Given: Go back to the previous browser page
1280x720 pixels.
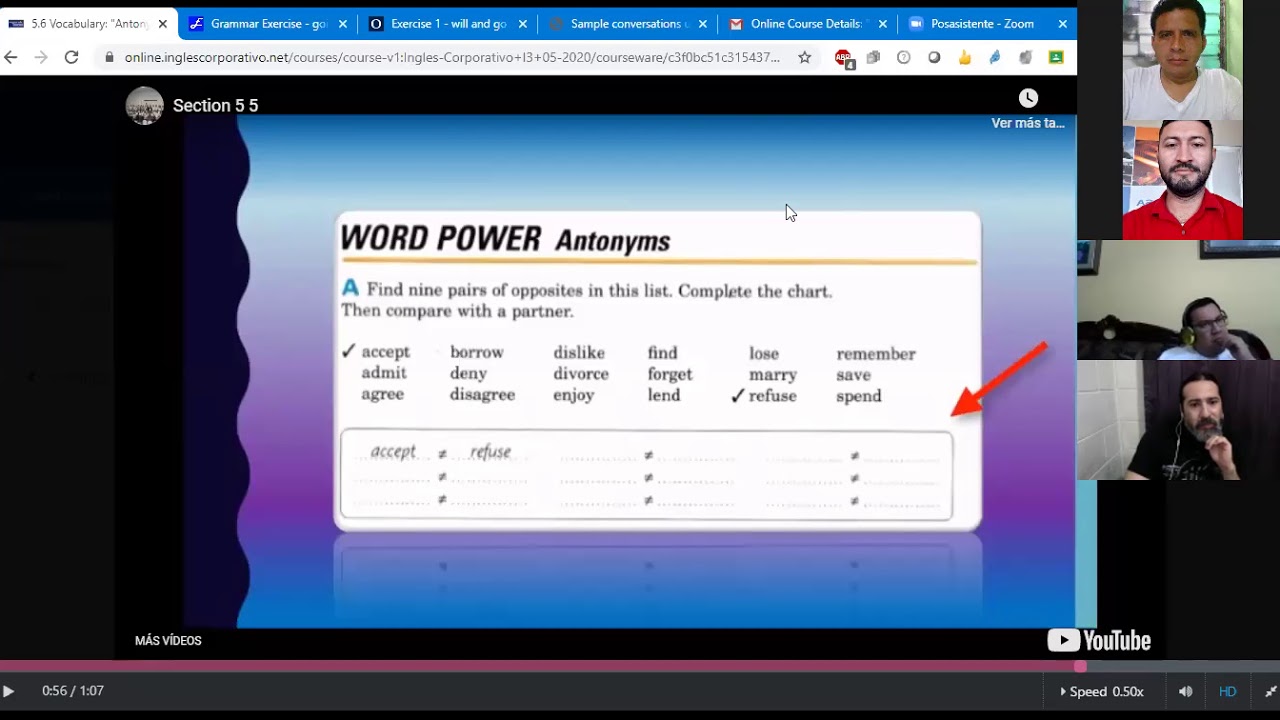Looking at the screenshot, I should coord(11,57).
